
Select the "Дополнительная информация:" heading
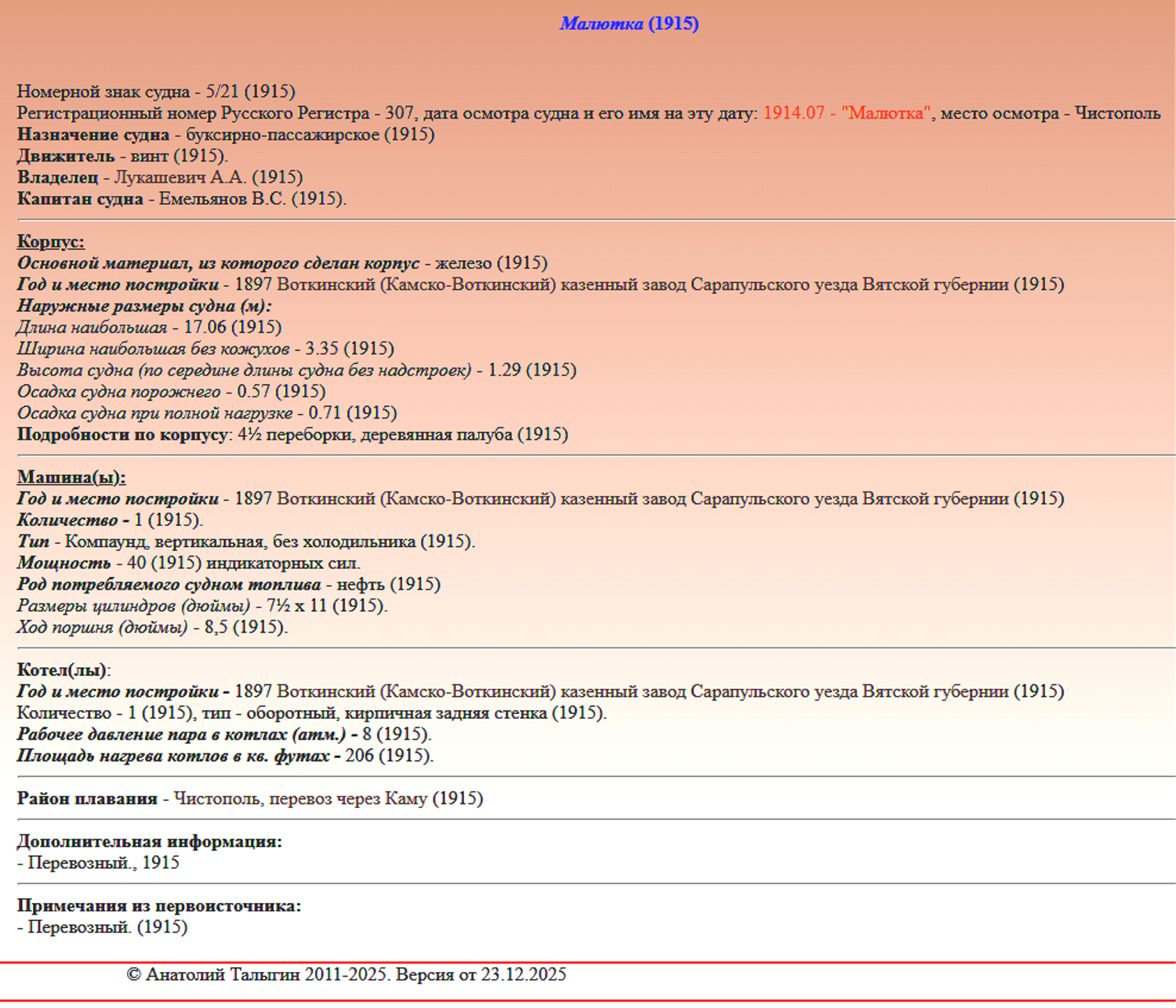pos(149,841)
